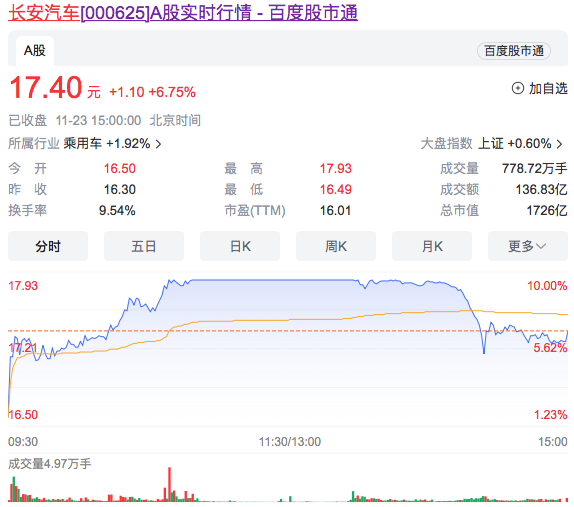This screenshot has width=574, height=507.
Task: Open the 长安汽车[000625] title link
Action: coord(183,13)
